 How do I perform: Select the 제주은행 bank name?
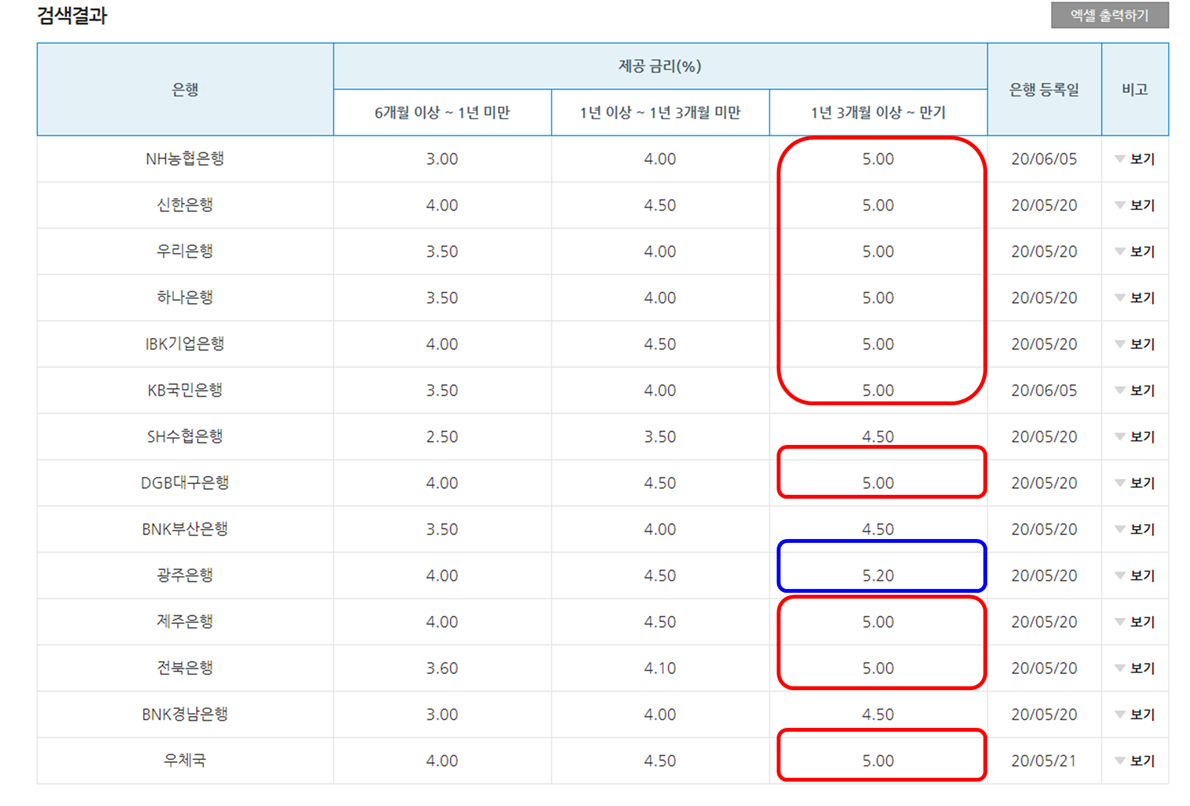point(184,622)
